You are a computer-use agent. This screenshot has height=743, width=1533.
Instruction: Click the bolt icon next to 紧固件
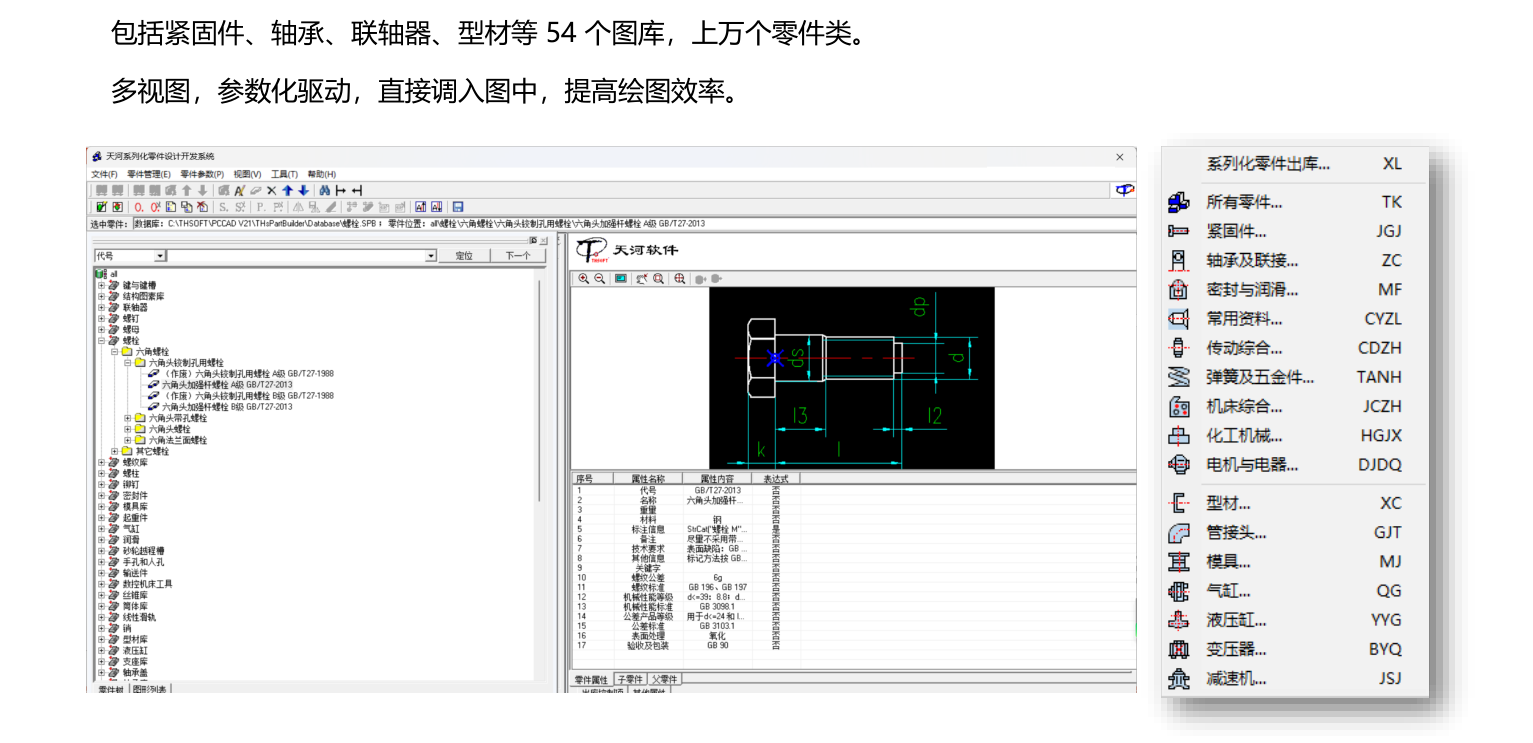pos(1179,231)
